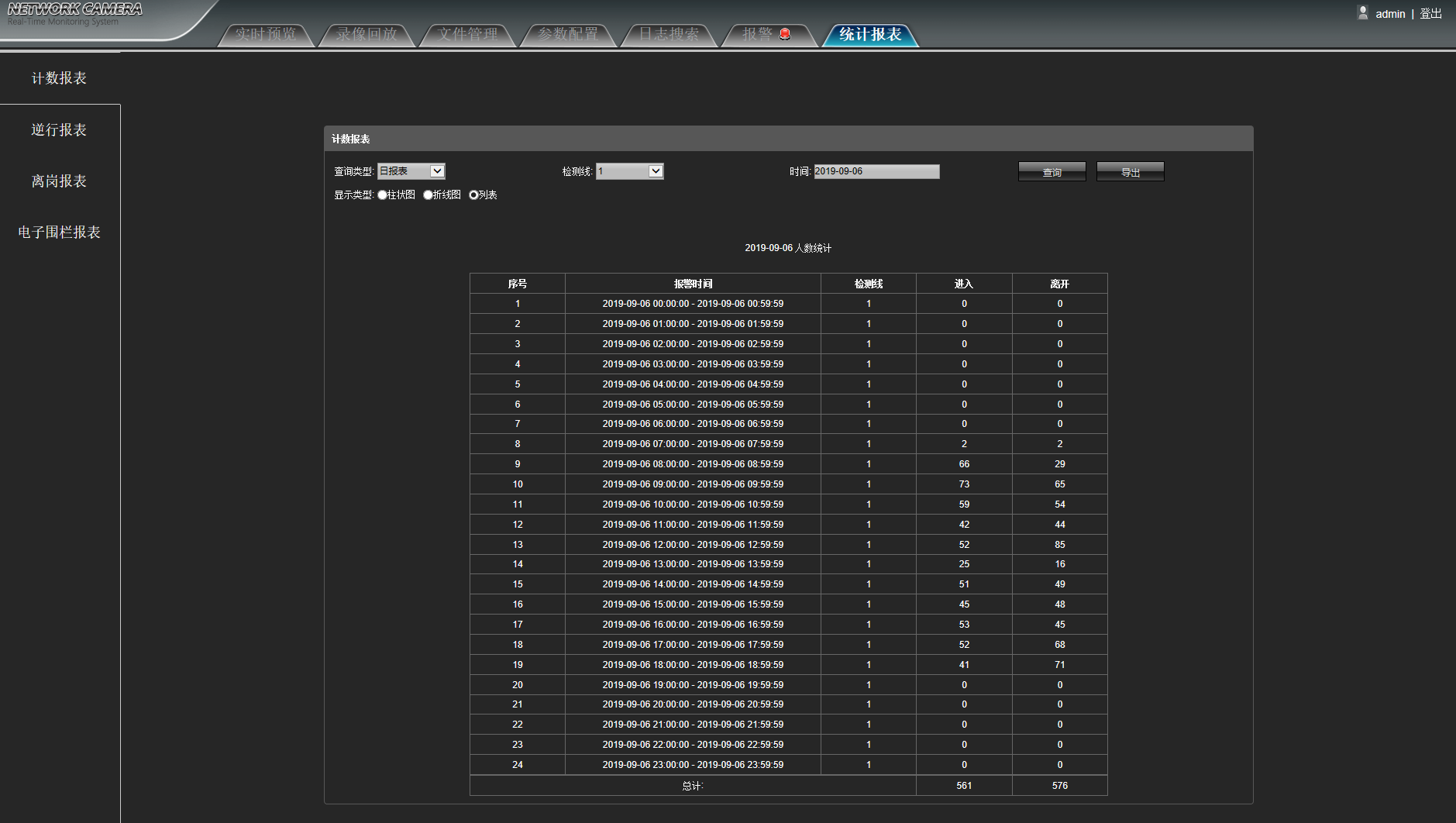Click the 进入 value 73 in row 10
This screenshot has width=1456, height=823.
964,484
